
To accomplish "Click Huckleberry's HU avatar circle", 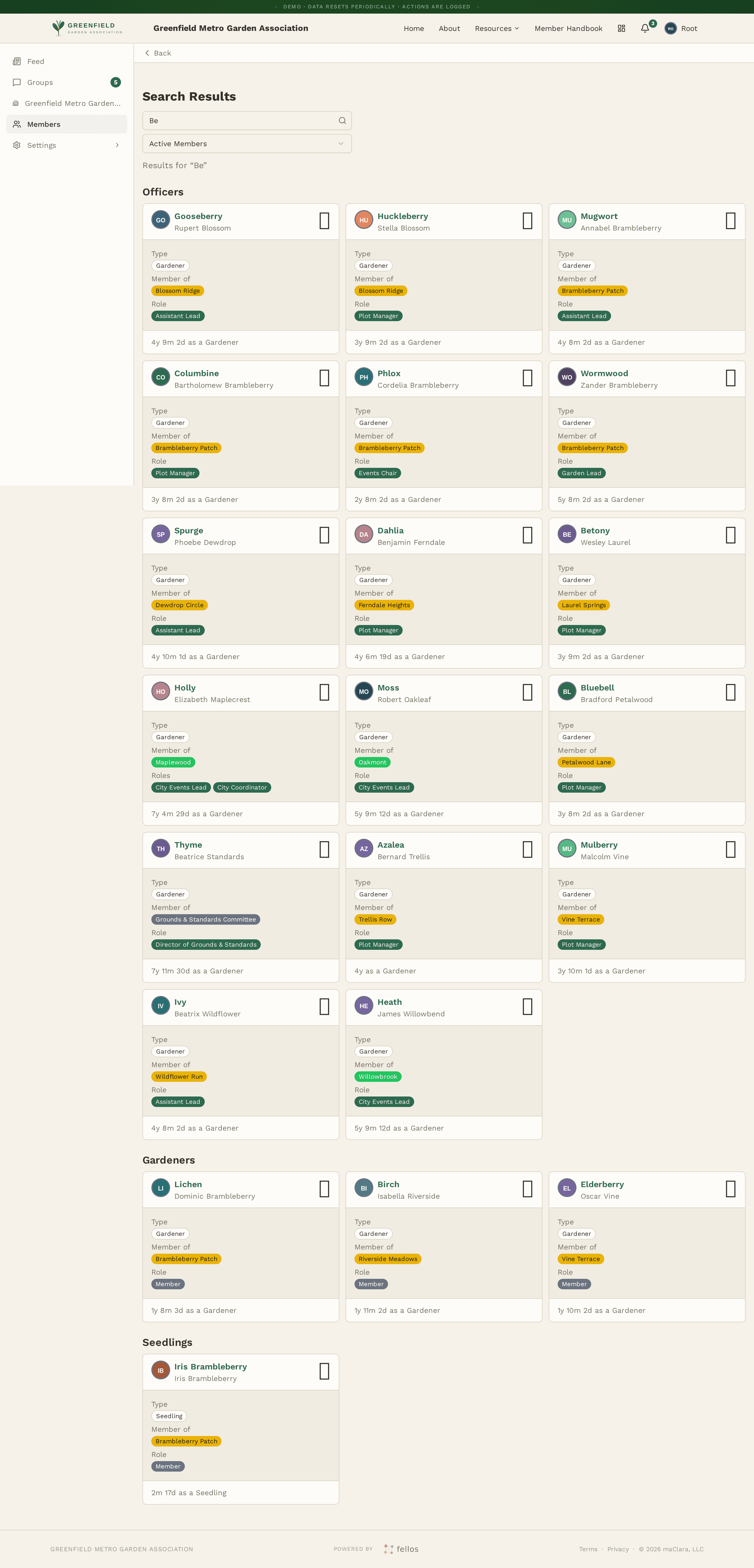I will 363,220.
